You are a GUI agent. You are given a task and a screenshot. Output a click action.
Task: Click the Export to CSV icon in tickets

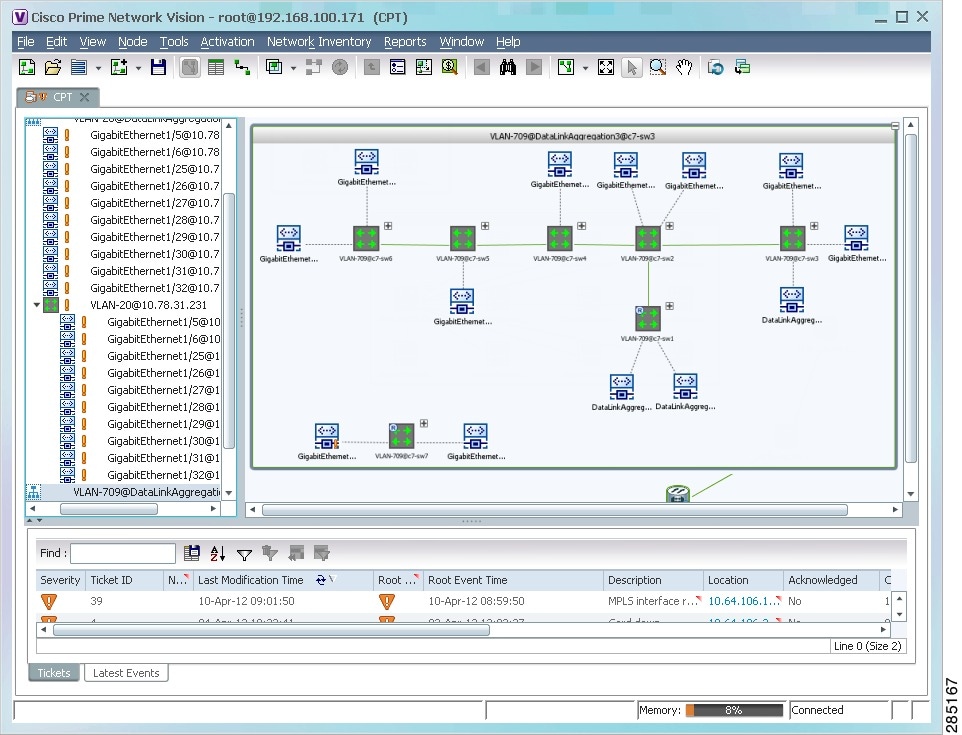(192, 553)
